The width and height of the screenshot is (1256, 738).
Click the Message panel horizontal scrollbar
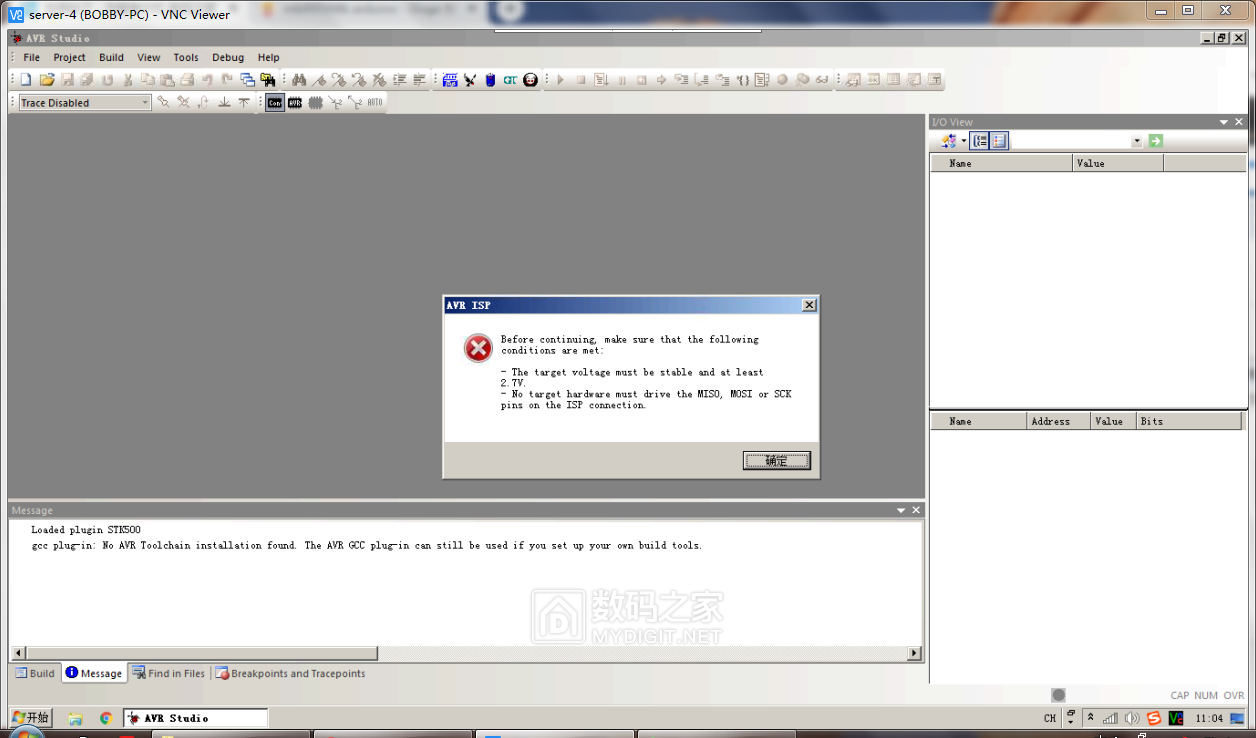pyautogui.click(x=200, y=653)
